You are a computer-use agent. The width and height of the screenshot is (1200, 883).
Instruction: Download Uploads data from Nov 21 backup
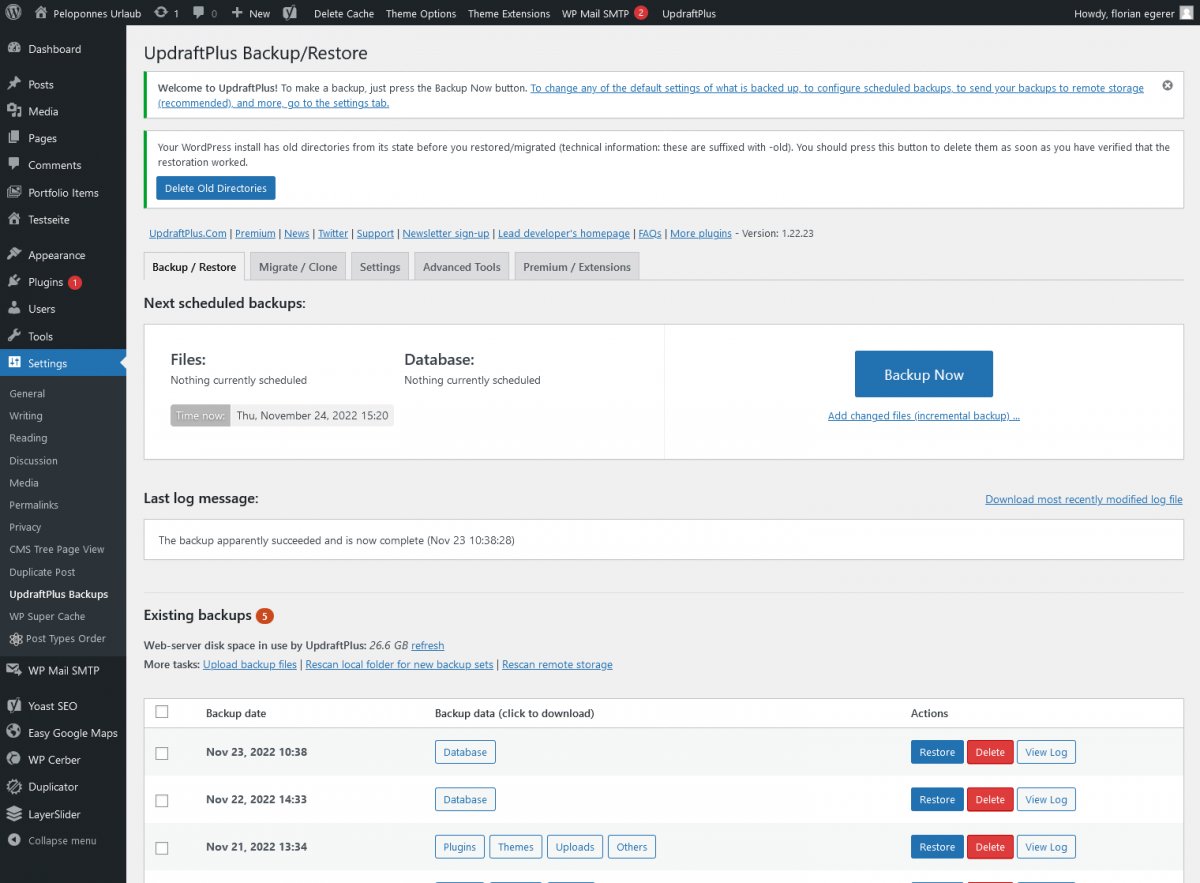[x=575, y=847]
